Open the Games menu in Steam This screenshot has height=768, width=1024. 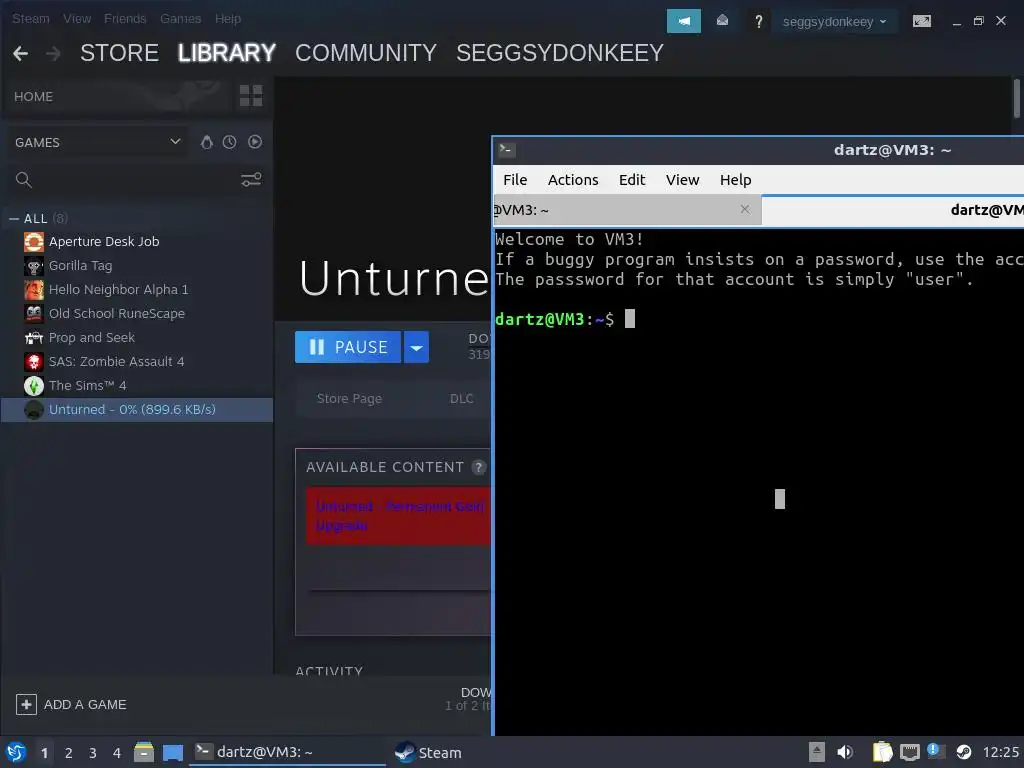coord(180,19)
